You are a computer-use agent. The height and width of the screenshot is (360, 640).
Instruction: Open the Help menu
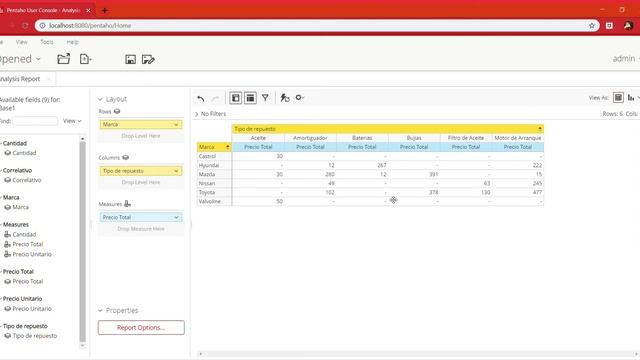[x=72, y=42]
